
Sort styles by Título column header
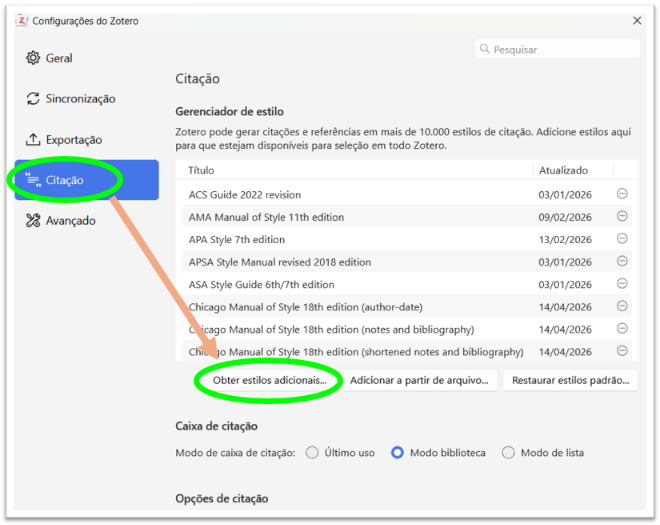(354, 171)
